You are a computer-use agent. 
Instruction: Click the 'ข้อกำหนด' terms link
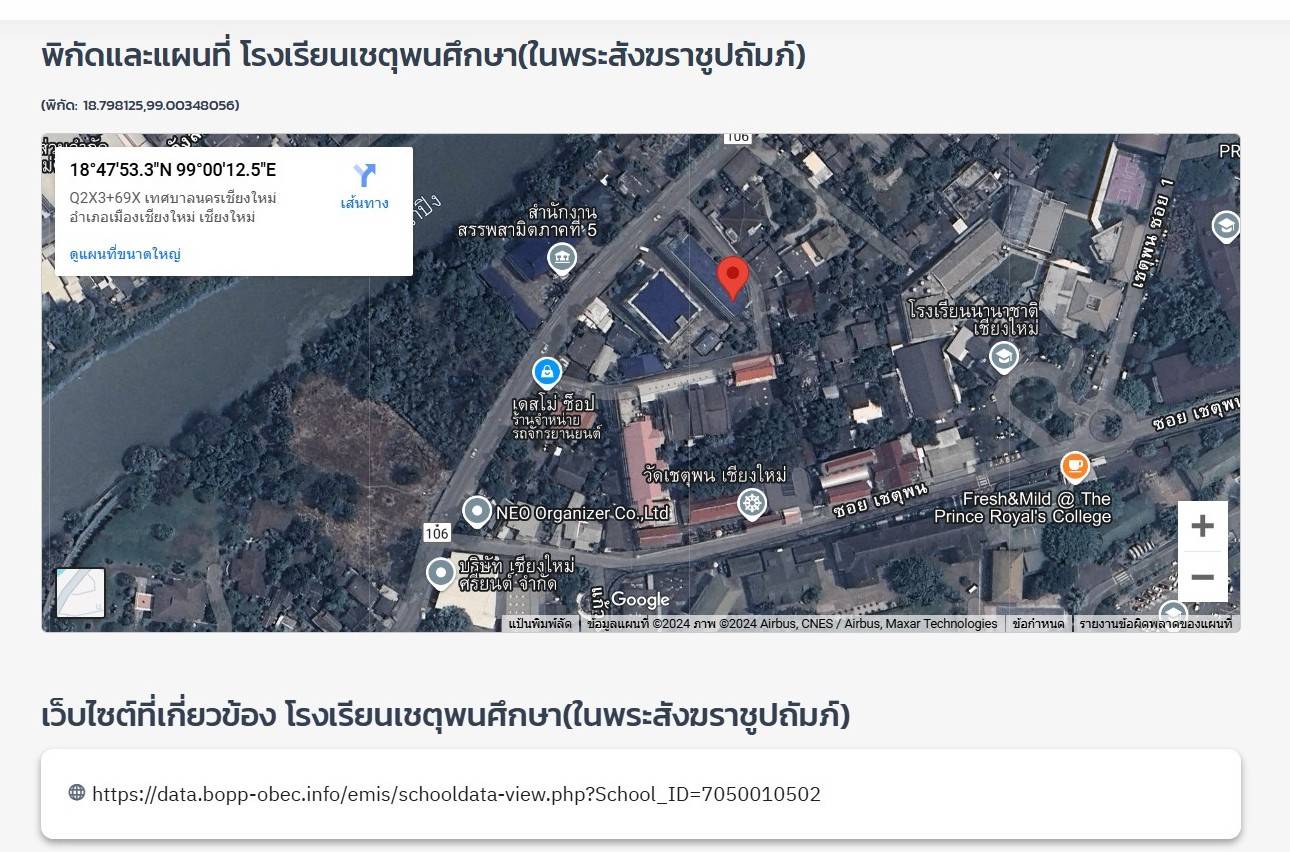(1037, 624)
